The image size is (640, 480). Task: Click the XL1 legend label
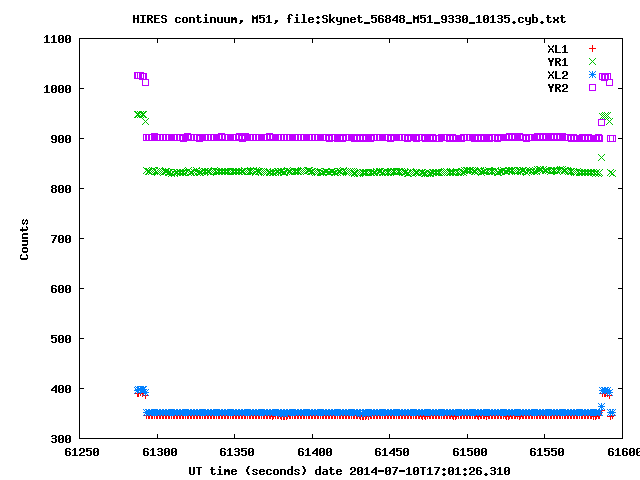pos(558,49)
